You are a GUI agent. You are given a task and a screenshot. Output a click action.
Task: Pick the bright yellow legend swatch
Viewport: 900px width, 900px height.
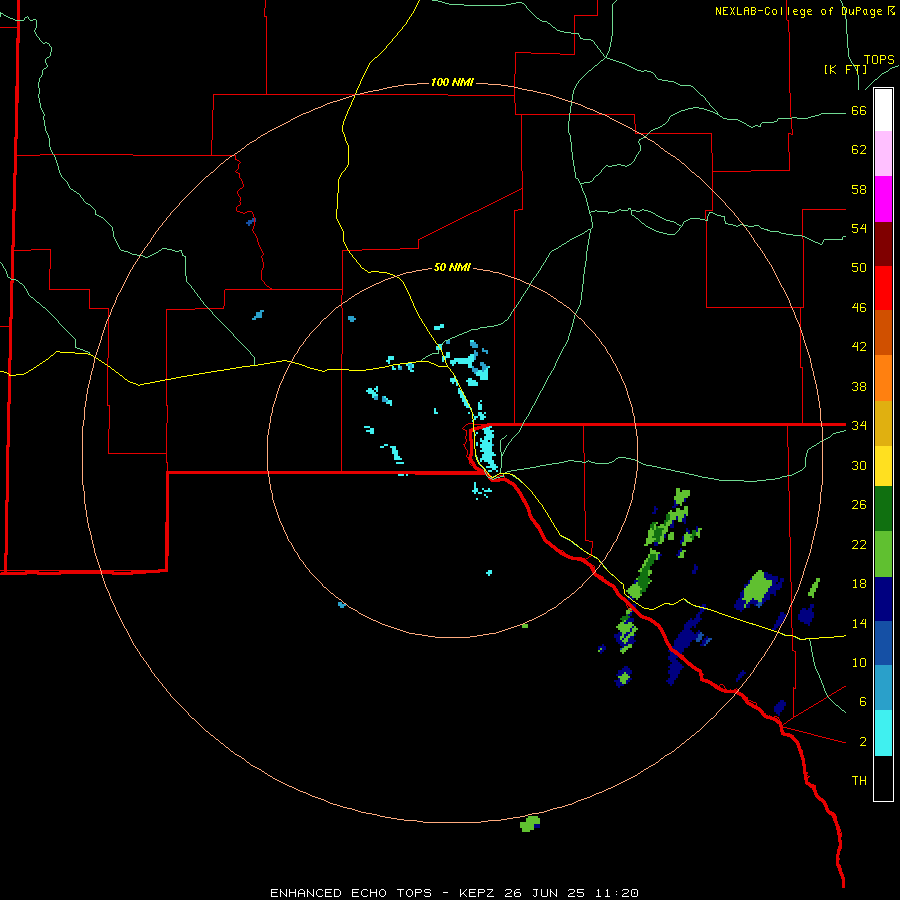pyautogui.click(x=883, y=465)
